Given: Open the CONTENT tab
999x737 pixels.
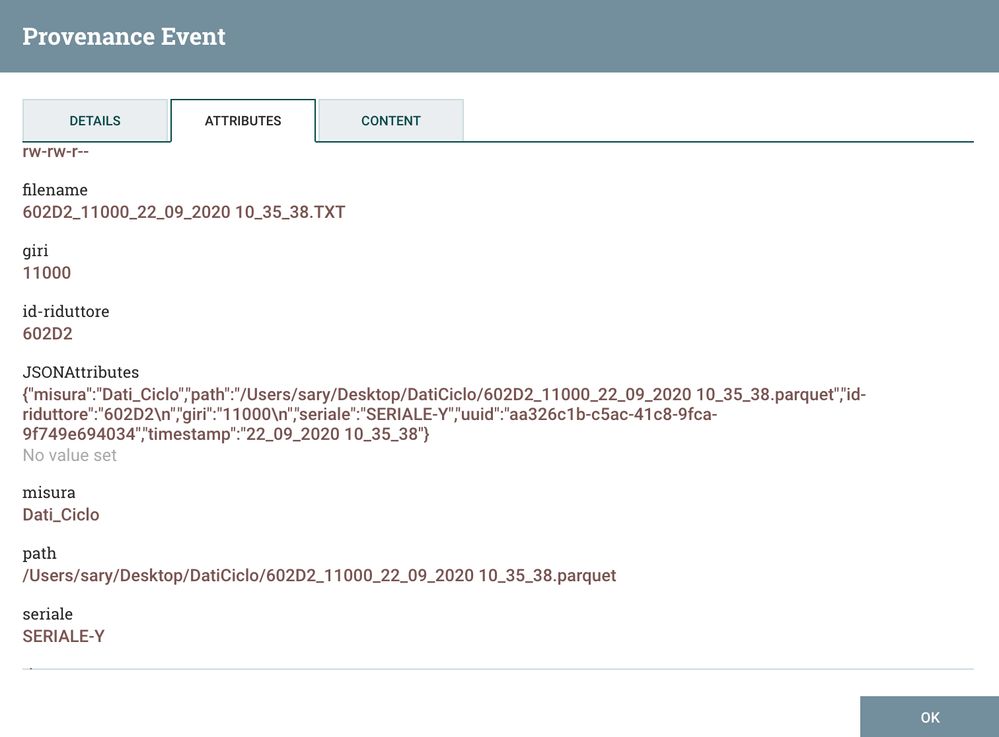Looking at the screenshot, I should click(x=391, y=120).
